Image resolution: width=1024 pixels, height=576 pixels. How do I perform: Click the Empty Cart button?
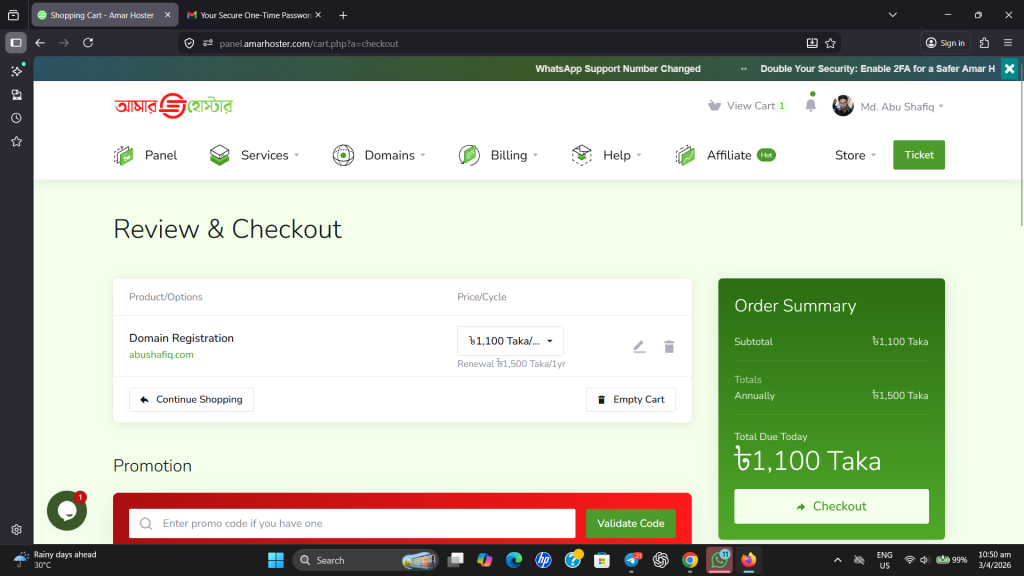click(630, 400)
